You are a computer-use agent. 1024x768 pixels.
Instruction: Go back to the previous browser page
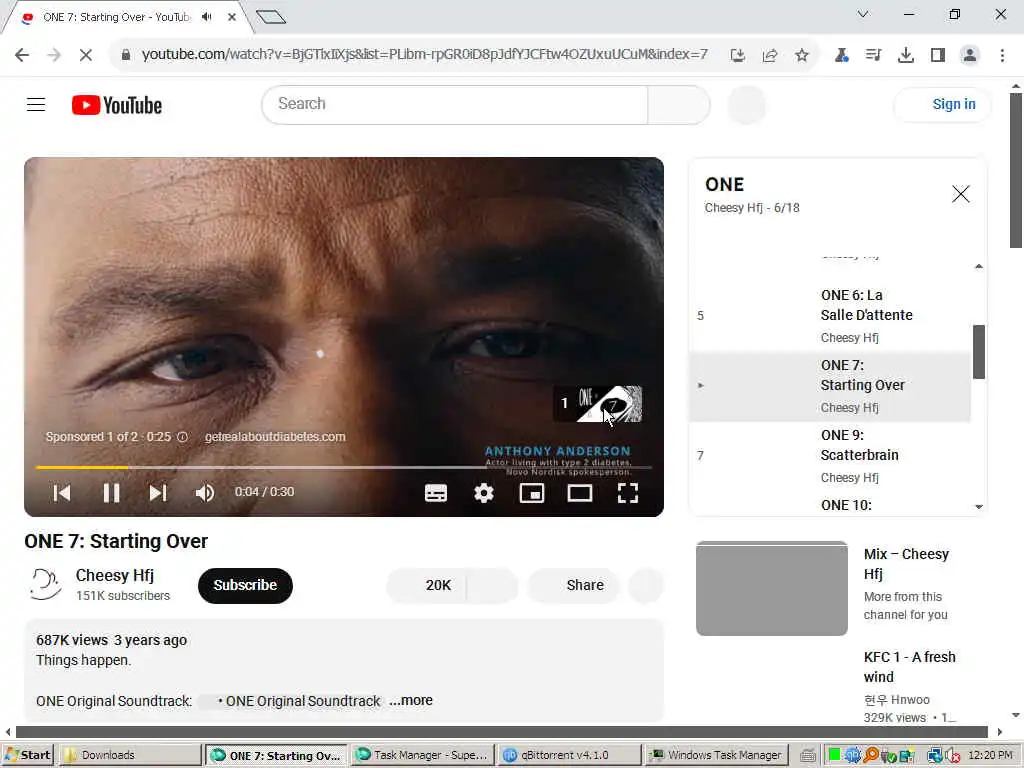(x=22, y=55)
